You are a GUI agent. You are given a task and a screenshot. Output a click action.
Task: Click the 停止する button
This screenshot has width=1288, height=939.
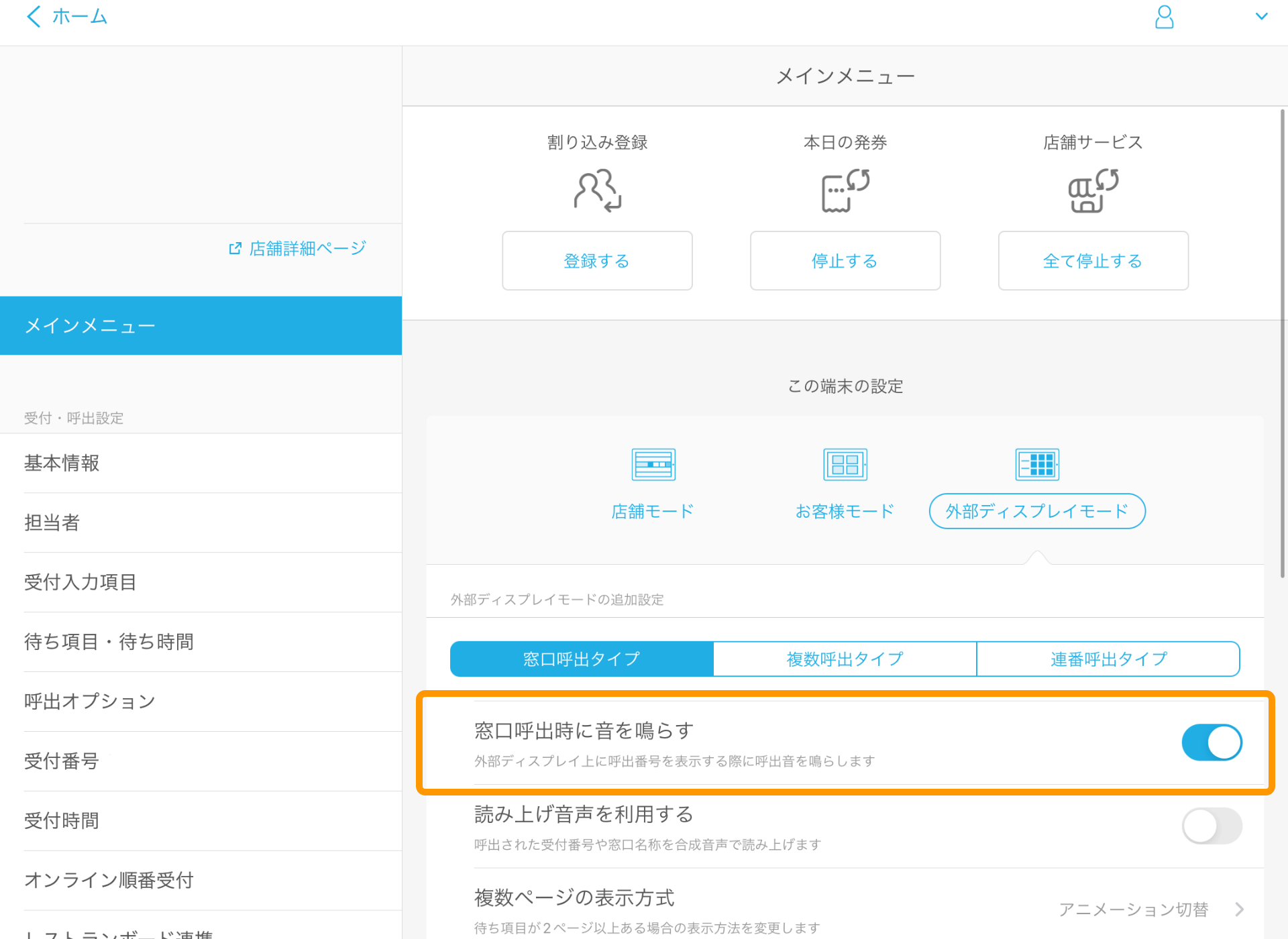tap(845, 261)
